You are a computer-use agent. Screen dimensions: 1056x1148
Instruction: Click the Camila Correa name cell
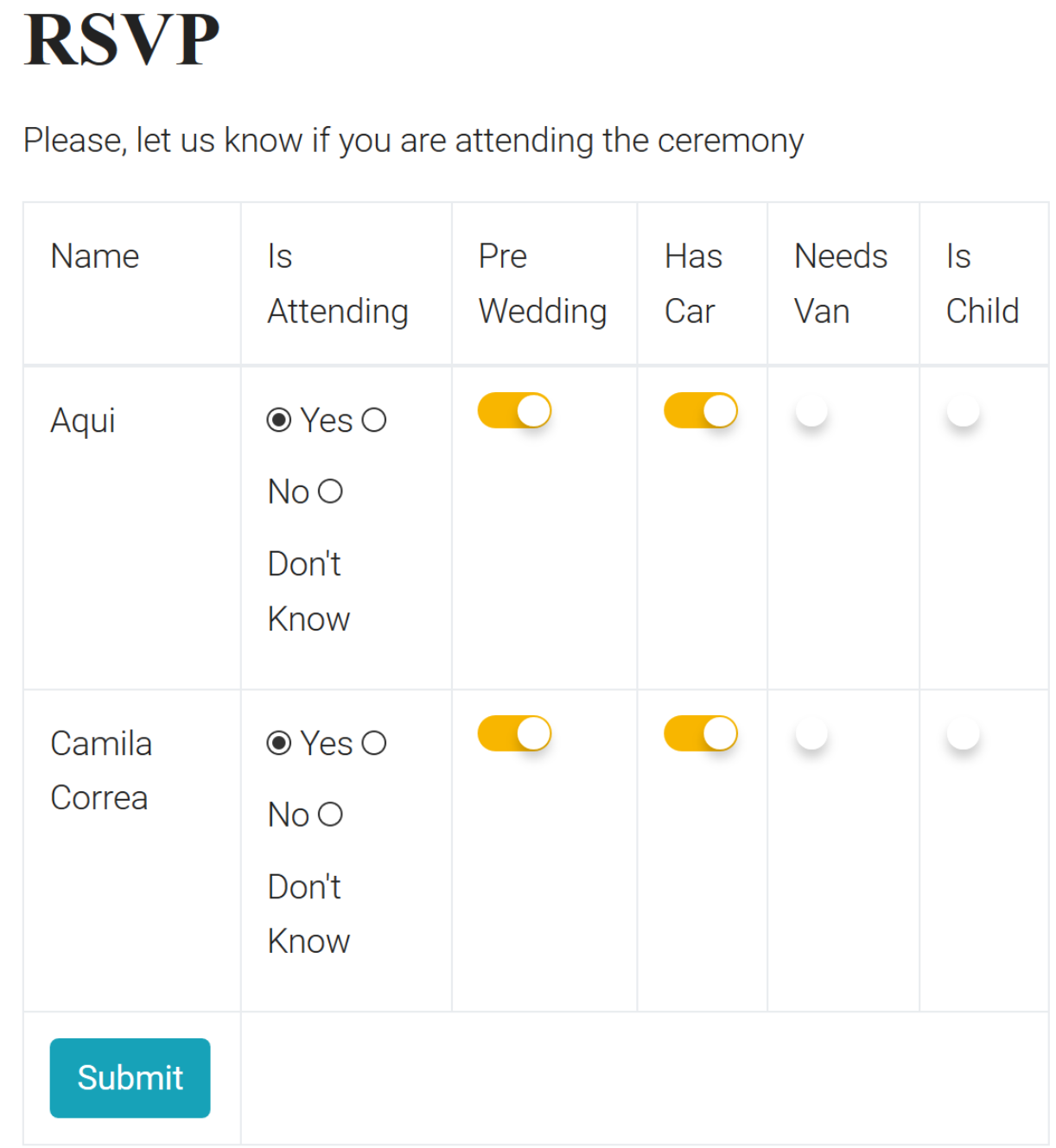(x=101, y=770)
